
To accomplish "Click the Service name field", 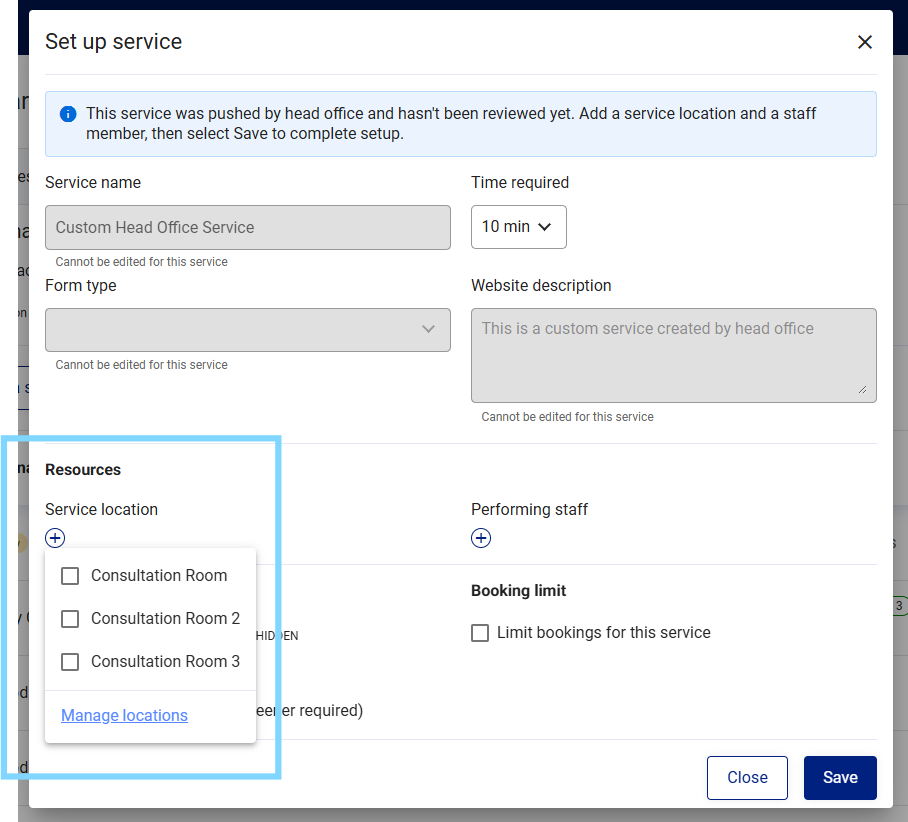I will point(248,227).
